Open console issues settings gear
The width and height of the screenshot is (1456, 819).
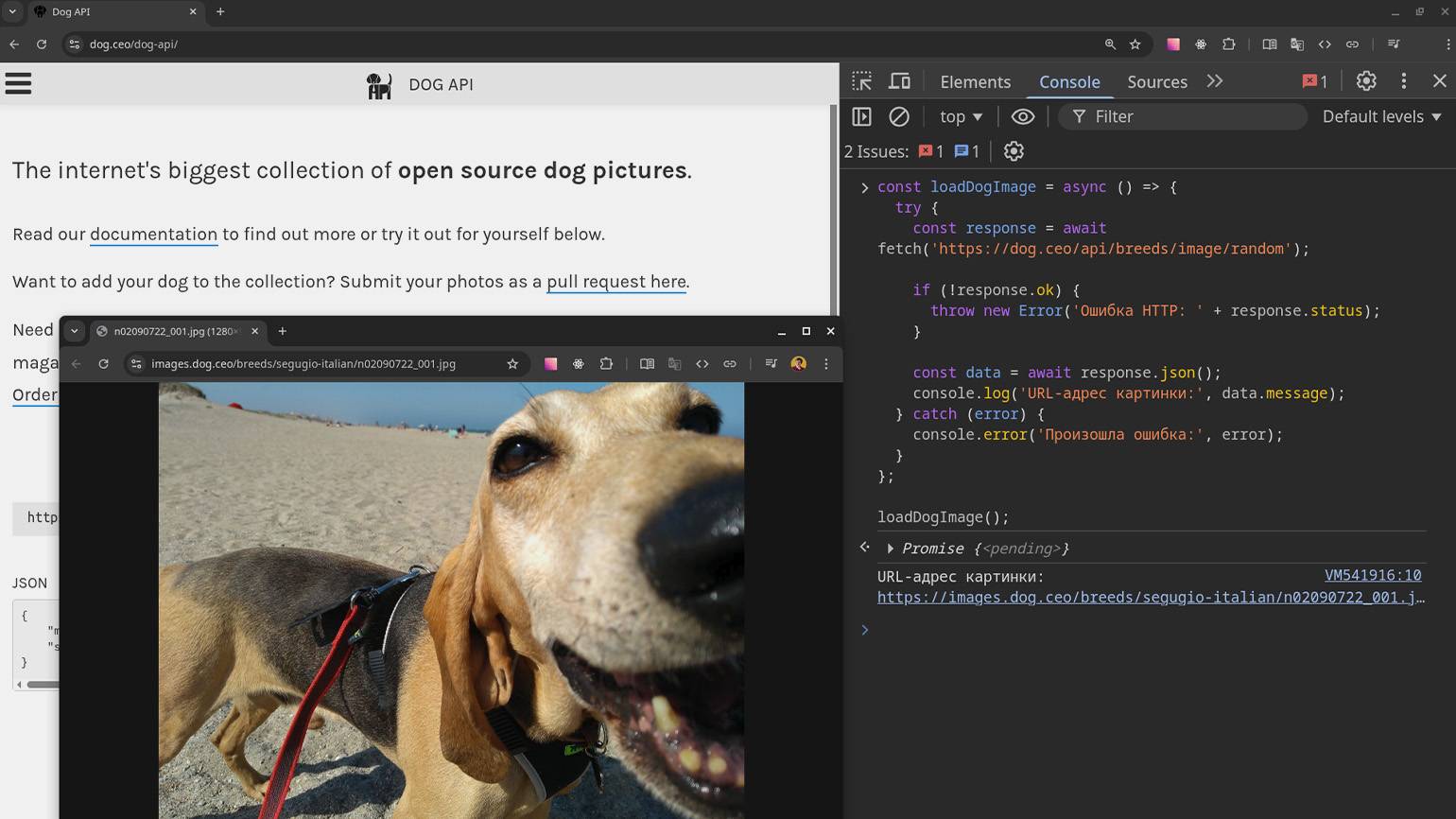click(1014, 151)
